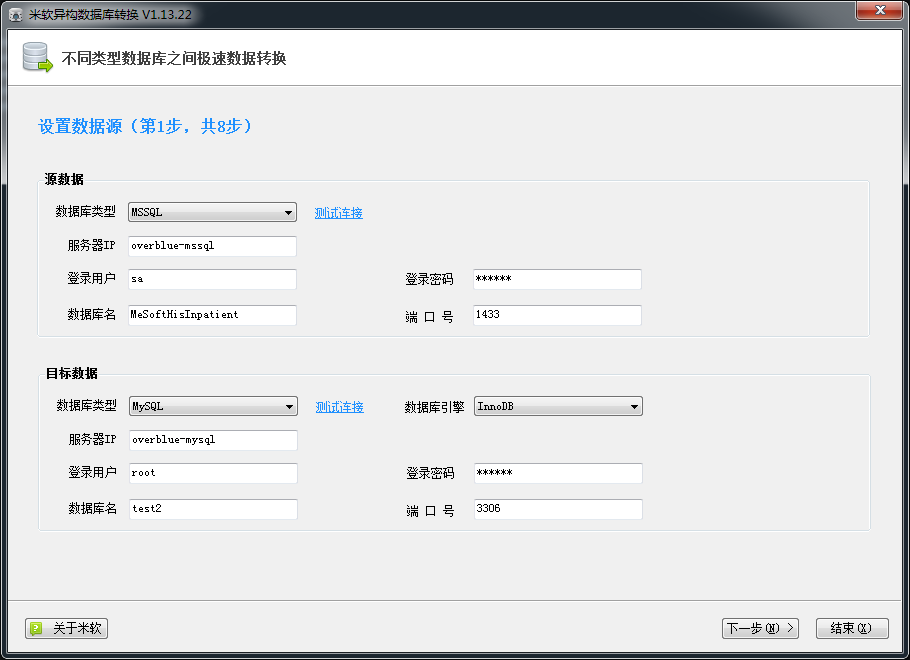Open target 数据库类型 MySQL dropdown
The width and height of the screenshot is (910, 660).
click(213, 406)
